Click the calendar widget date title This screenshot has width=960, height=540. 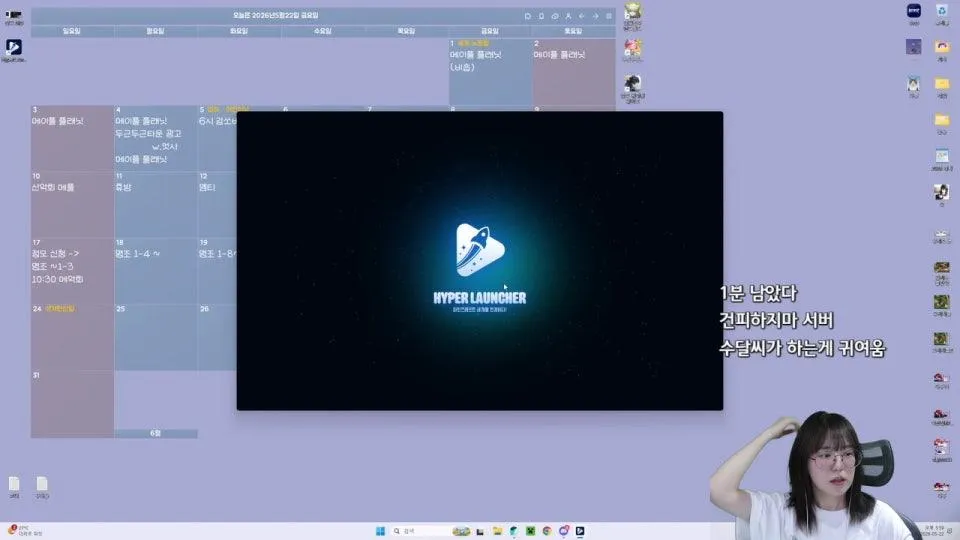pos(276,15)
